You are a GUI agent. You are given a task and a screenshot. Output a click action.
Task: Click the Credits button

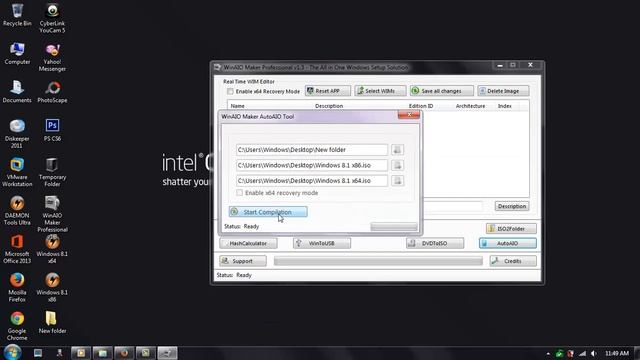tap(513, 261)
